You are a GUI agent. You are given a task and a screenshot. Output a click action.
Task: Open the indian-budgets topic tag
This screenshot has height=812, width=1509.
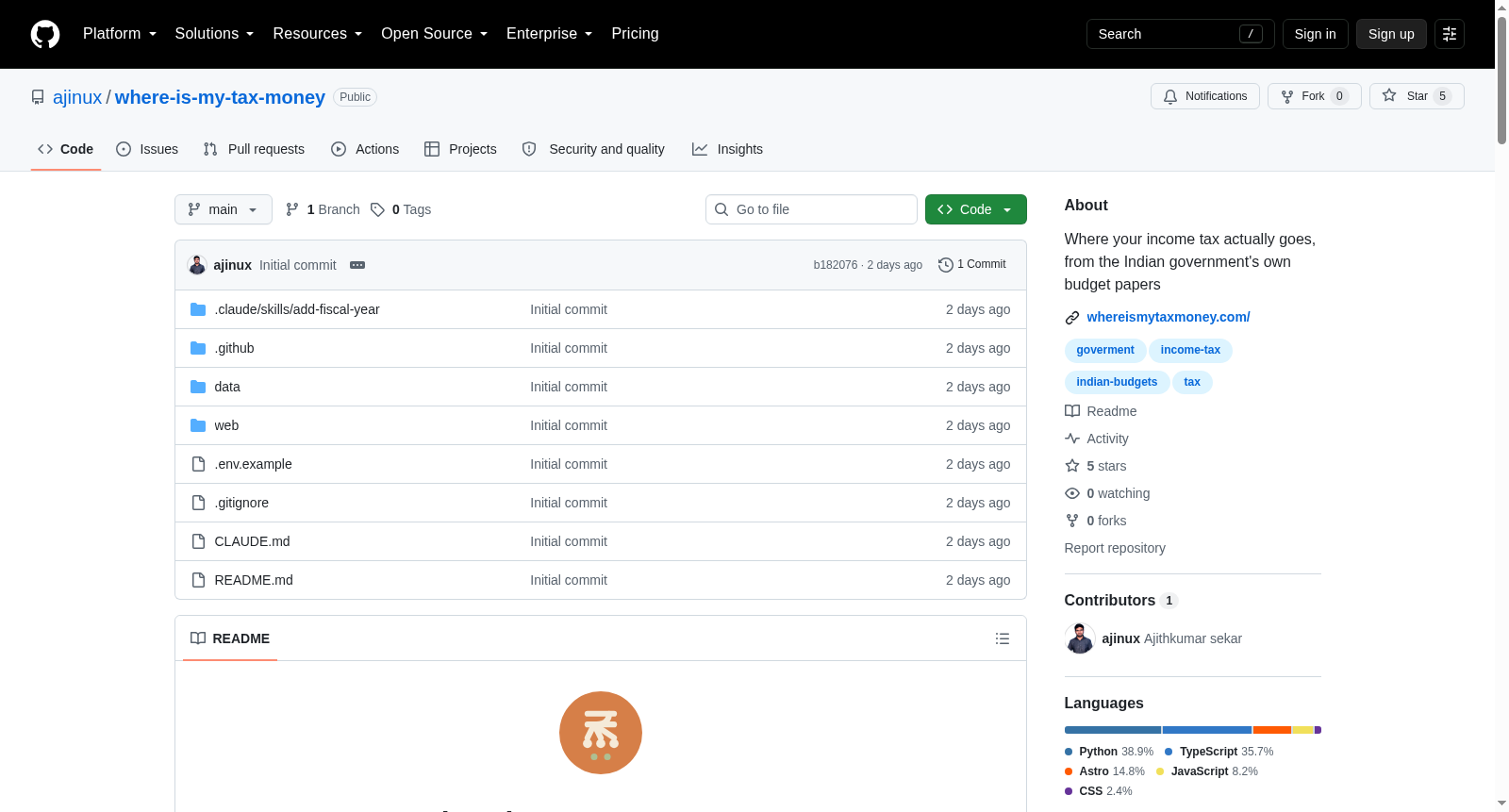pyautogui.click(x=1117, y=382)
